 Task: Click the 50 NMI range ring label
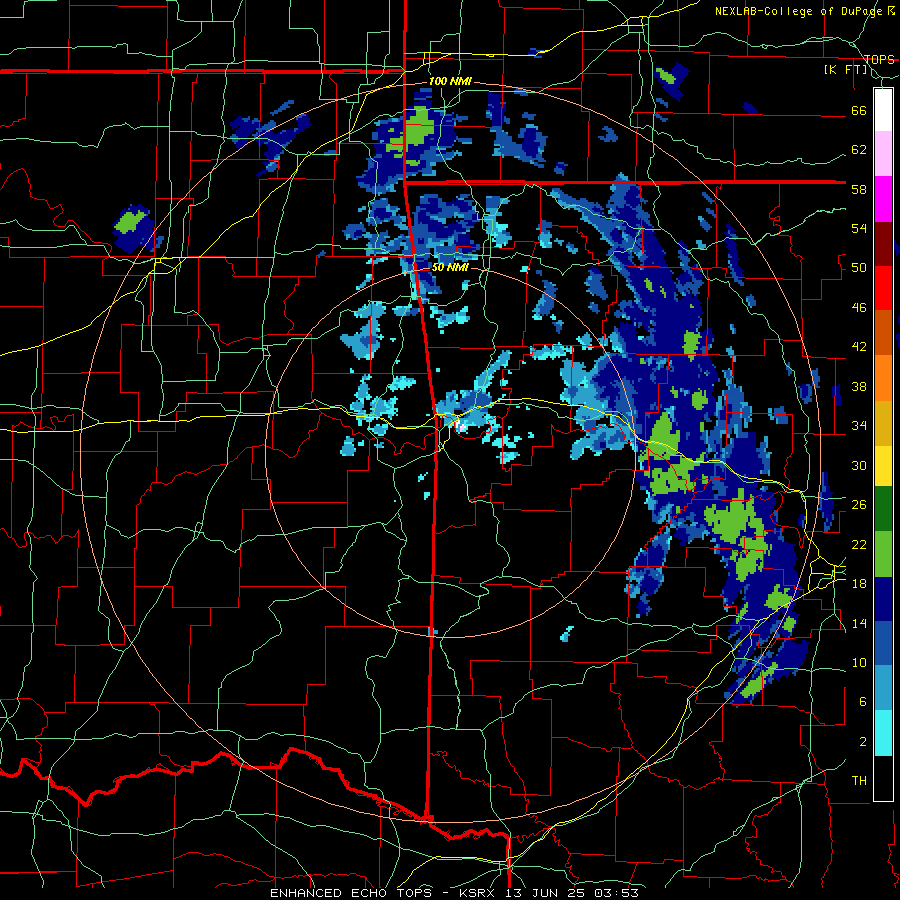click(x=450, y=267)
